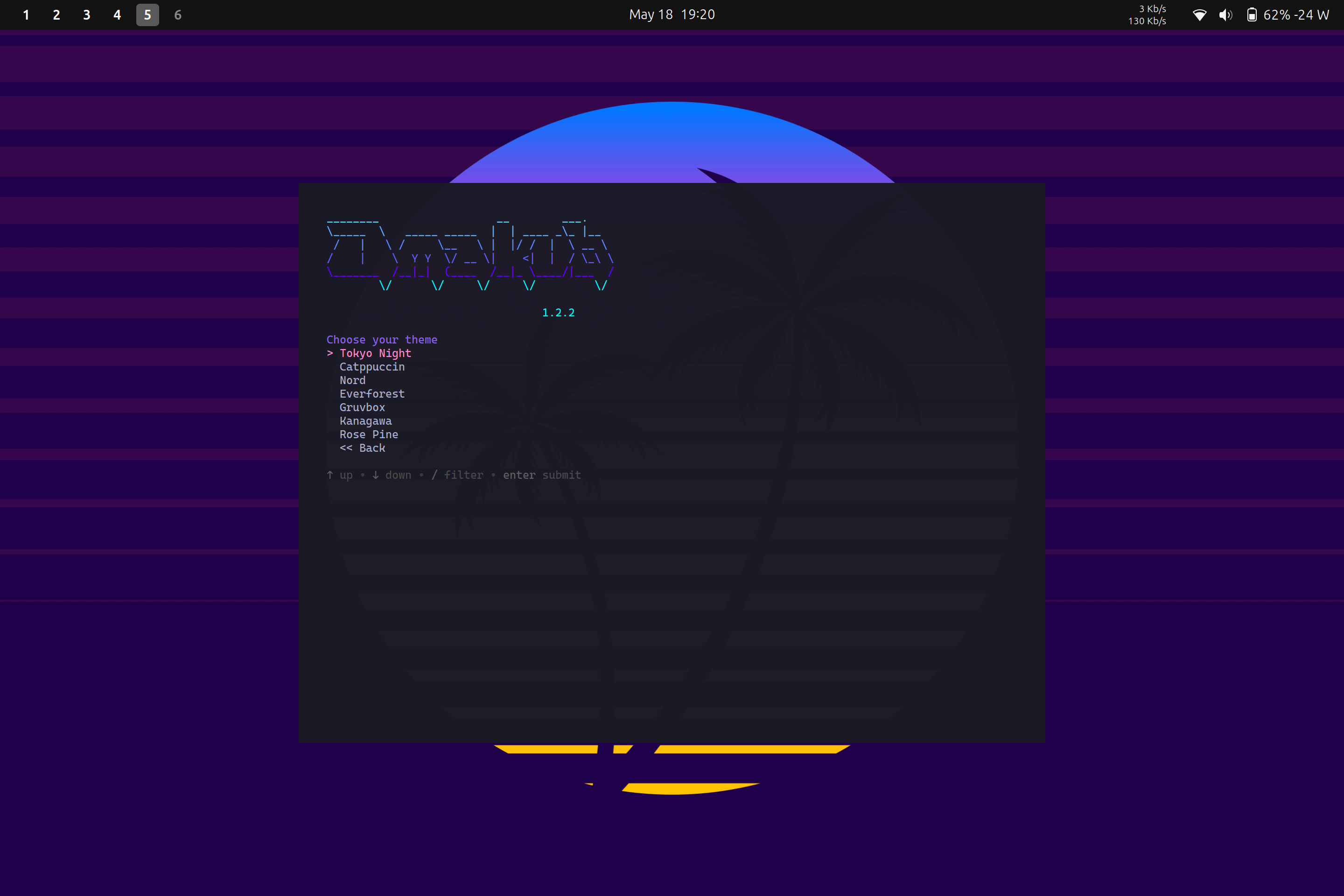Switch to workspace 4
Screen dimensions: 1344x896
pyautogui.click(x=117, y=15)
